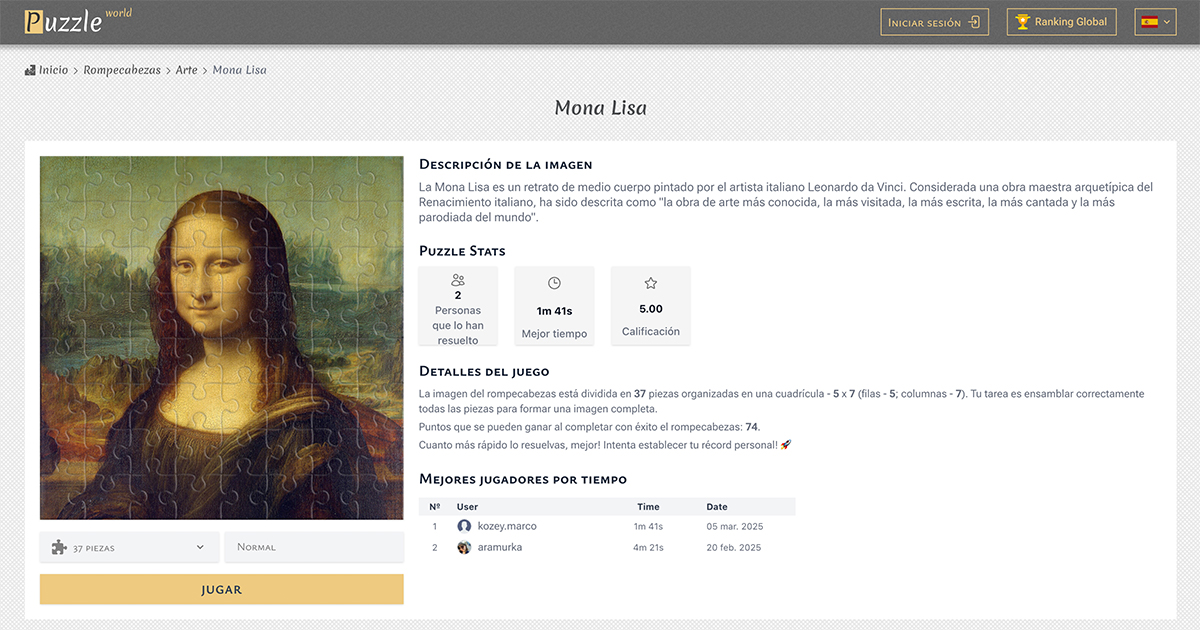Click the people icon in Puzzle Stats
Viewport: 1200px width, 630px height.
[457, 283]
